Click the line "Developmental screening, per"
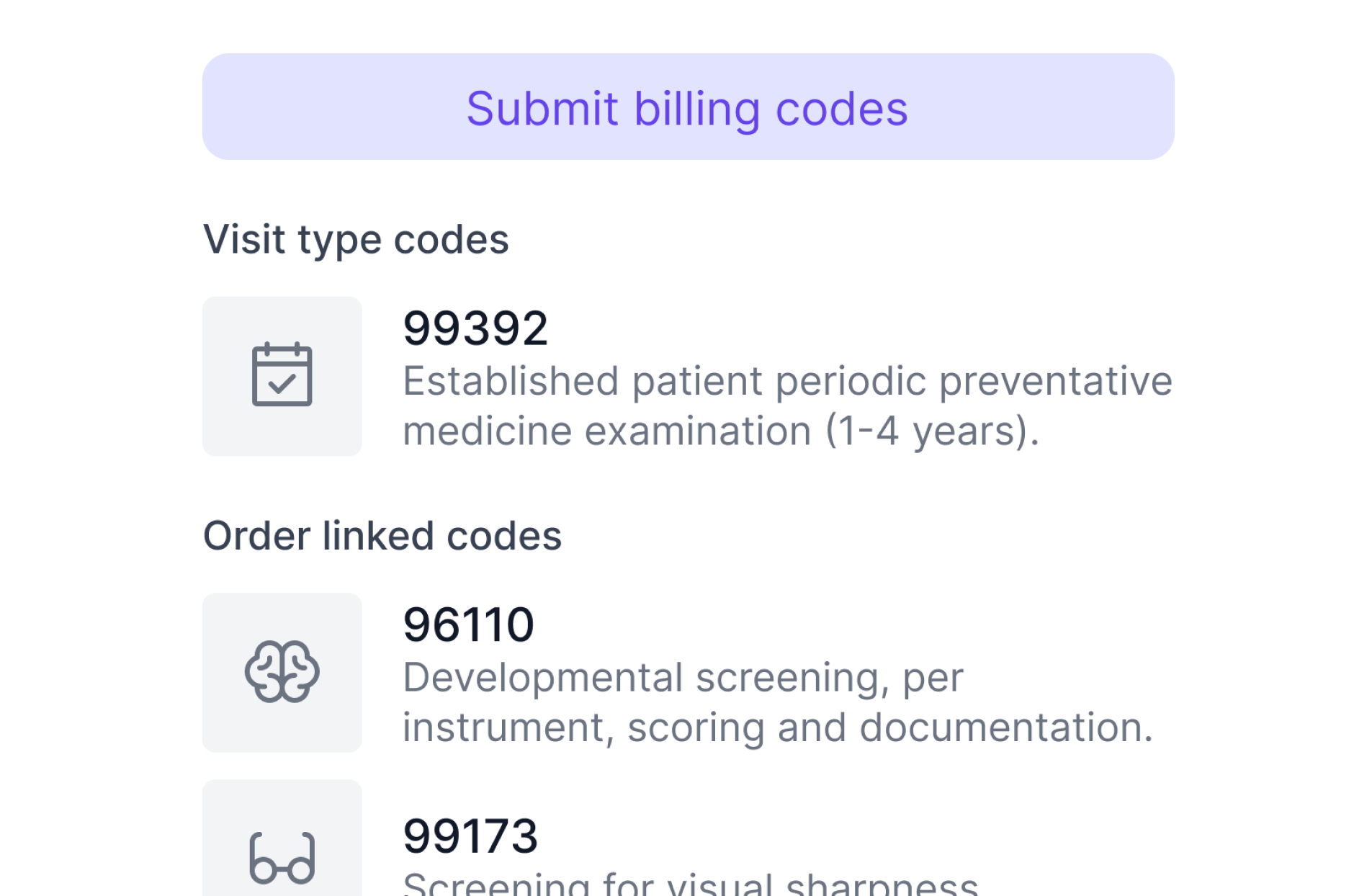 tap(682, 678)
